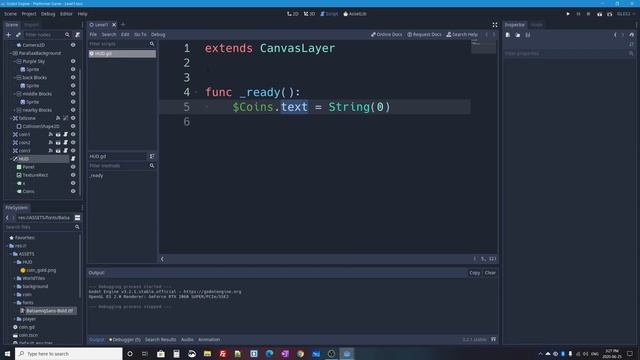Collapse the Purple Sky node tree
Viewport: 640px width, 360px height.
[15, 61]
